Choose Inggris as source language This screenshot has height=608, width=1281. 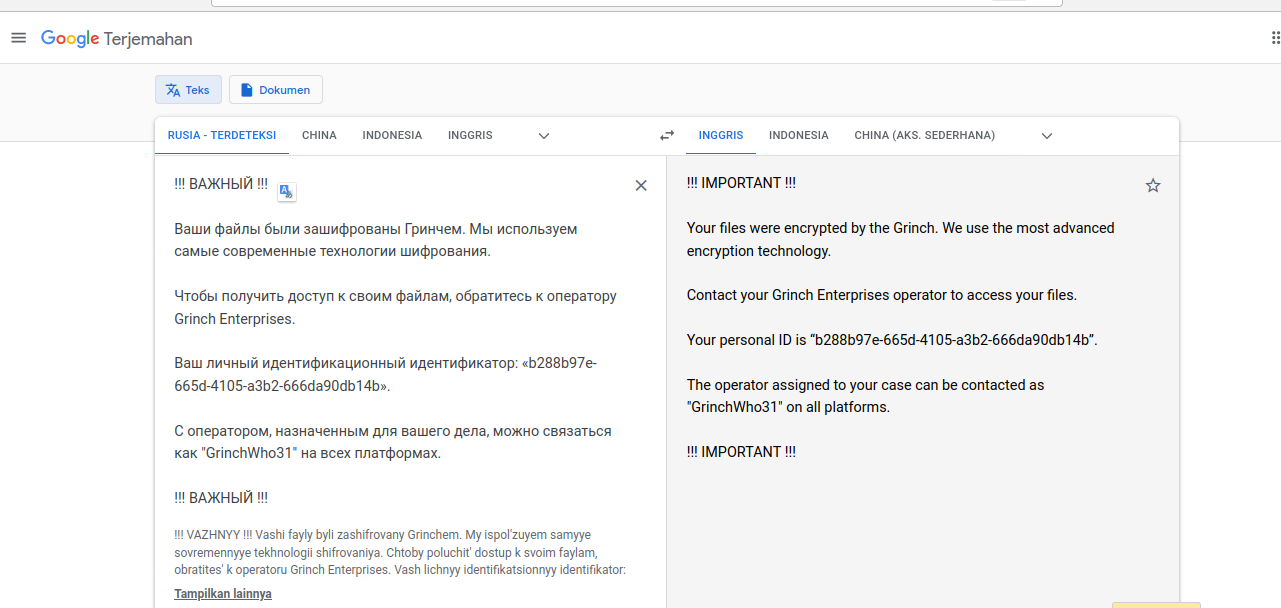coord(470,135)
